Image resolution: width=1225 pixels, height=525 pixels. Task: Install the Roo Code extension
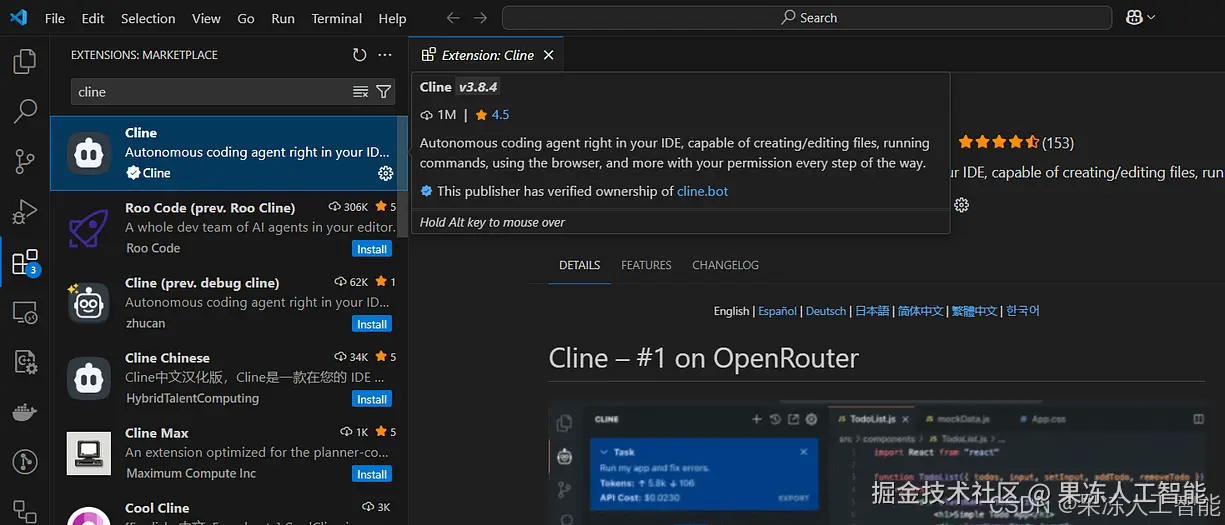[x=372, y=249]
